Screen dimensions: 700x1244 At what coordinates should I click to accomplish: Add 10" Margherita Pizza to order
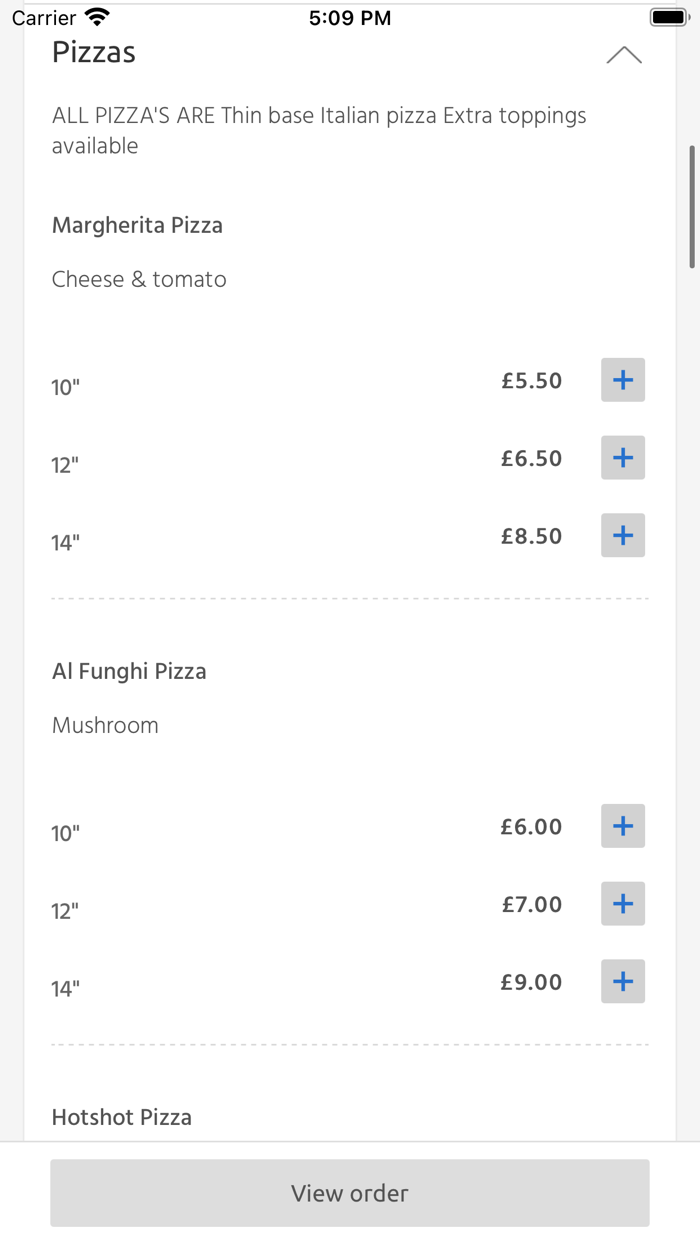coord(623,380)
